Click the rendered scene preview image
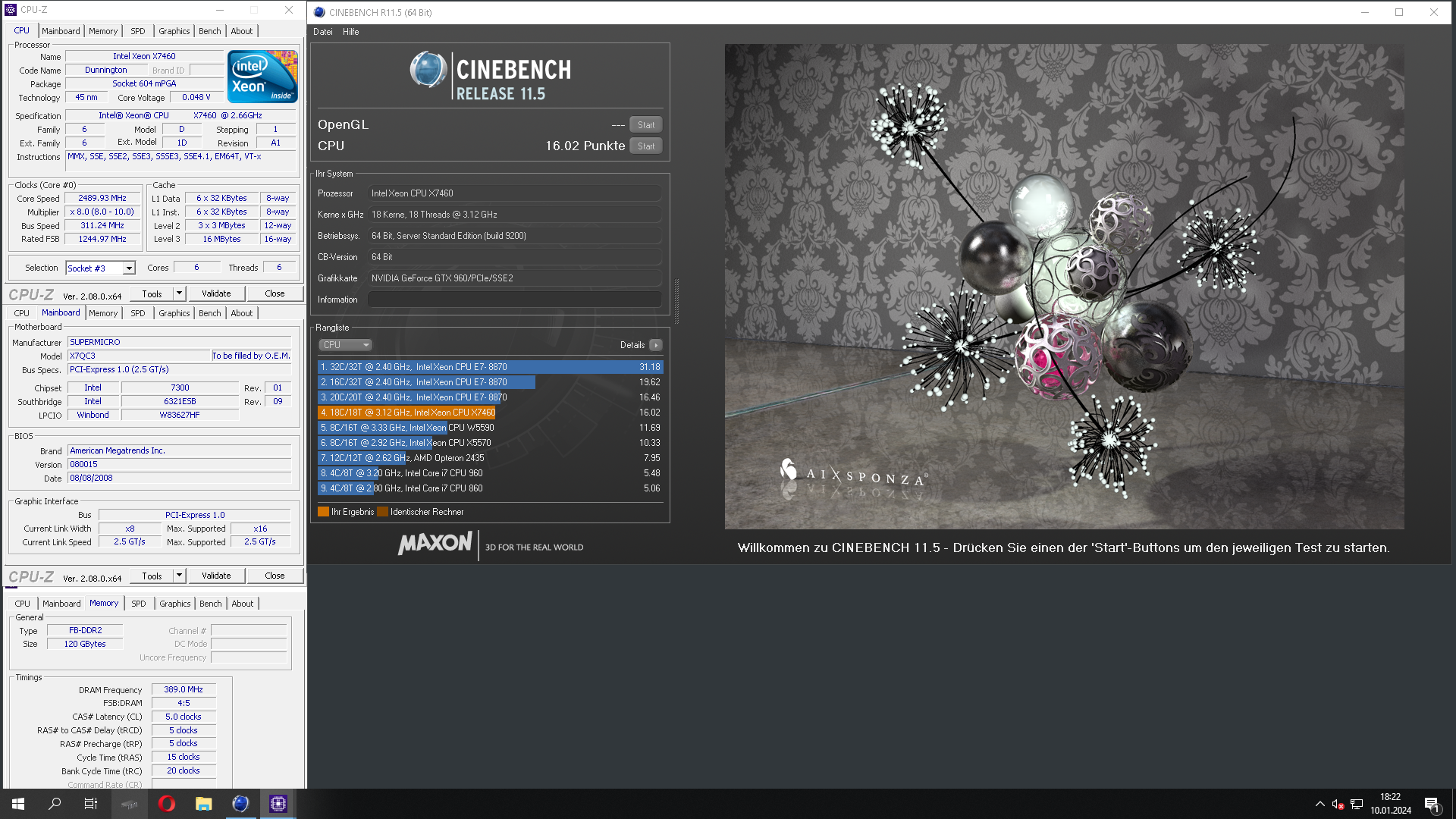The width and height of the screenshot is (1456, 819). click(1064, 287)
